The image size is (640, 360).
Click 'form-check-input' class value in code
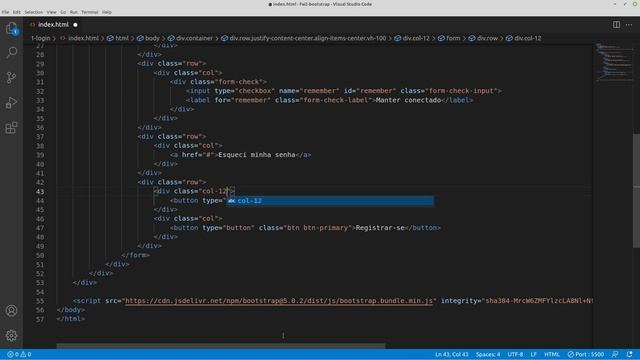(461, 91)
